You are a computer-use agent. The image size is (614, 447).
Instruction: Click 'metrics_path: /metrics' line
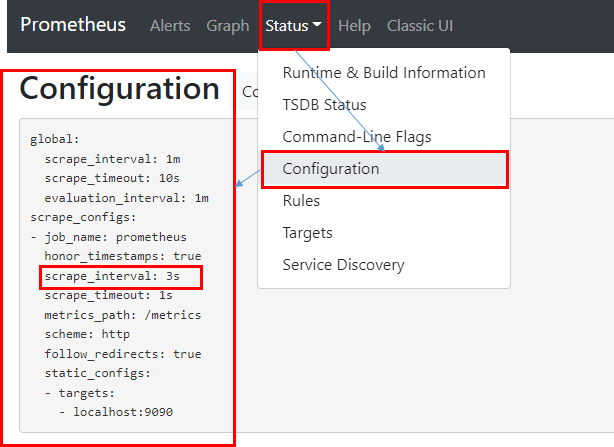point(123,315)
